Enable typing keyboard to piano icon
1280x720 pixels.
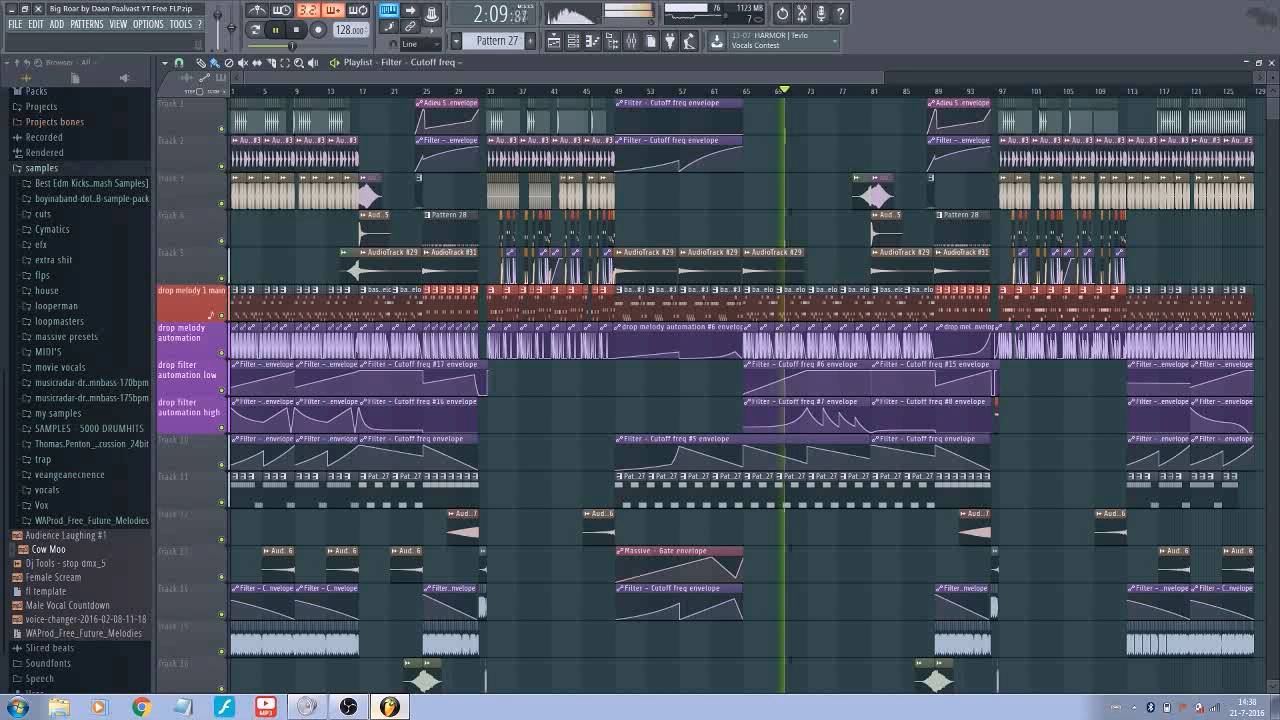click(x=388, y=10)
